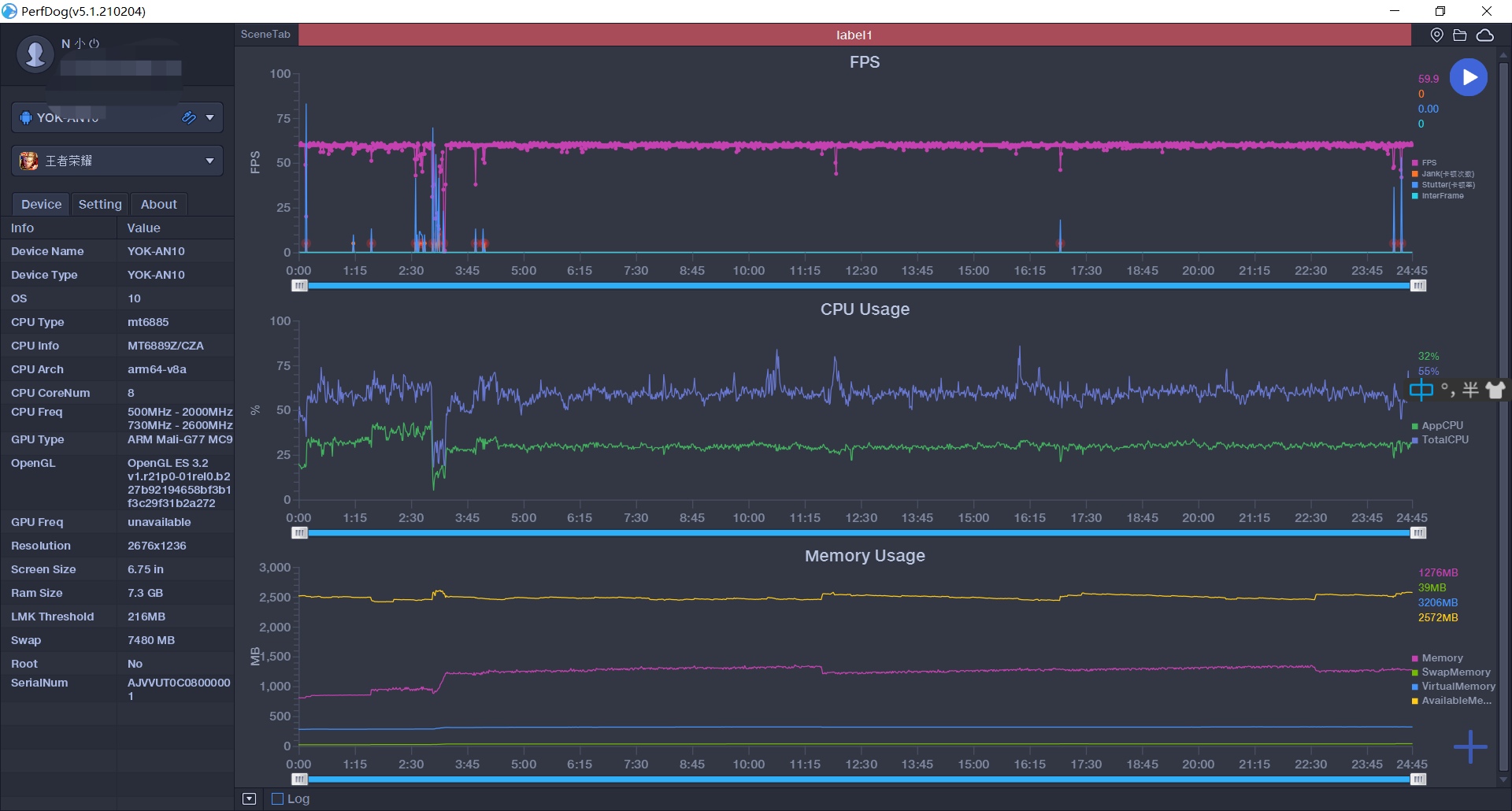This screenshot has width=1512, height=811.
Task: Toggle the AppCPU series in the legend
Action: 1437,425
